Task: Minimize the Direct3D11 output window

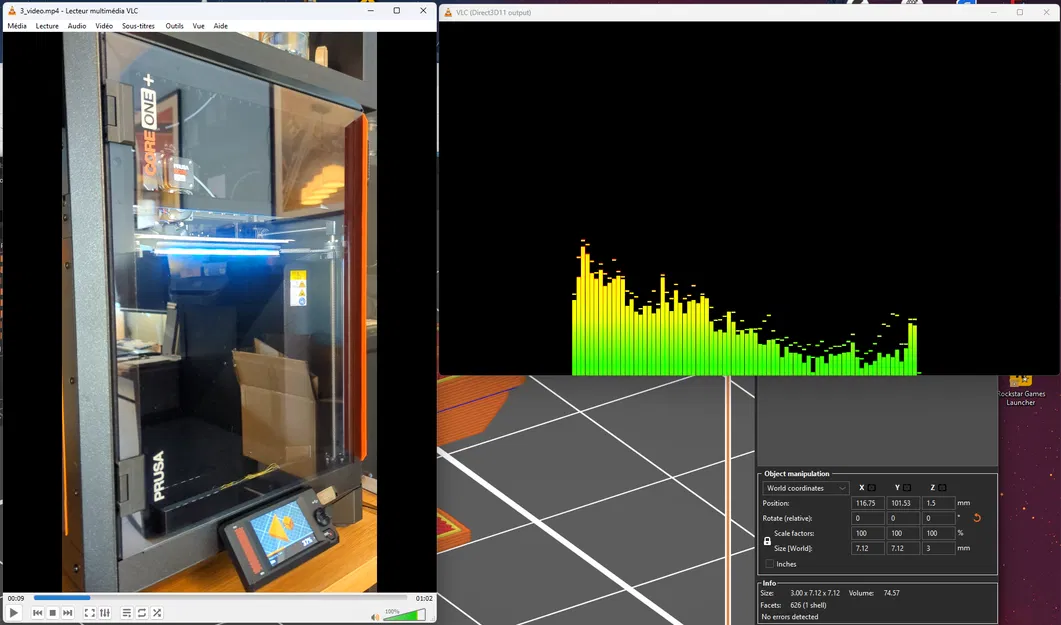Action: pos(994,12)
